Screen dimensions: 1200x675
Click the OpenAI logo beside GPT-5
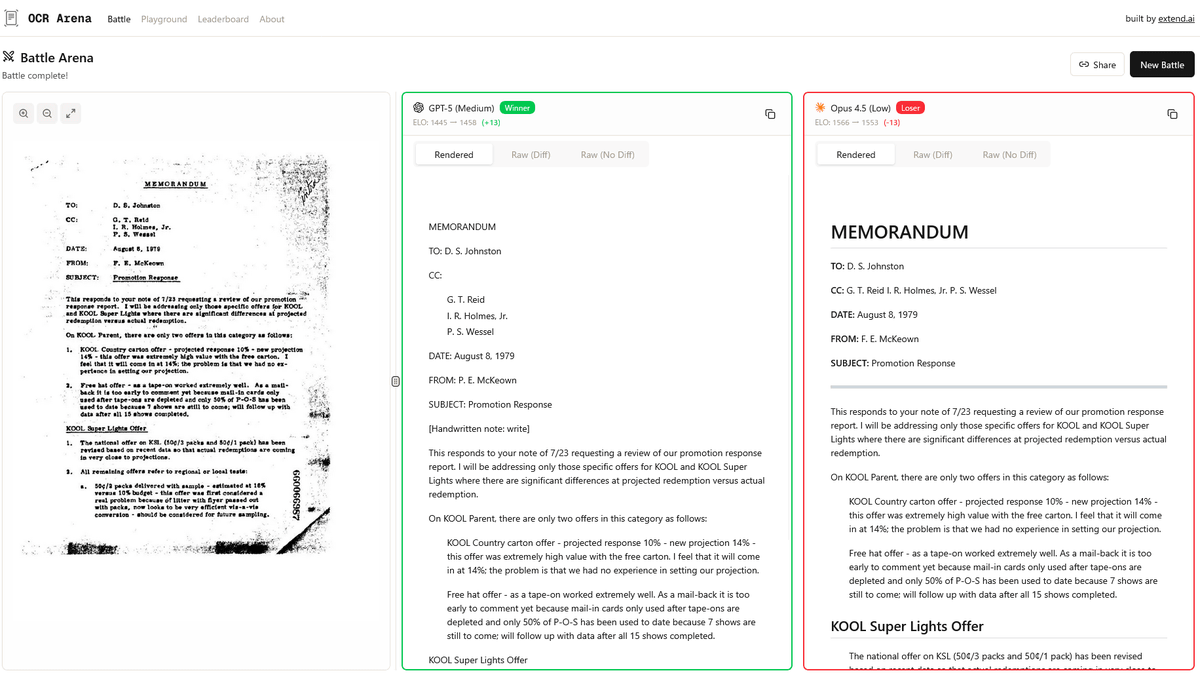tap(419, 107)
